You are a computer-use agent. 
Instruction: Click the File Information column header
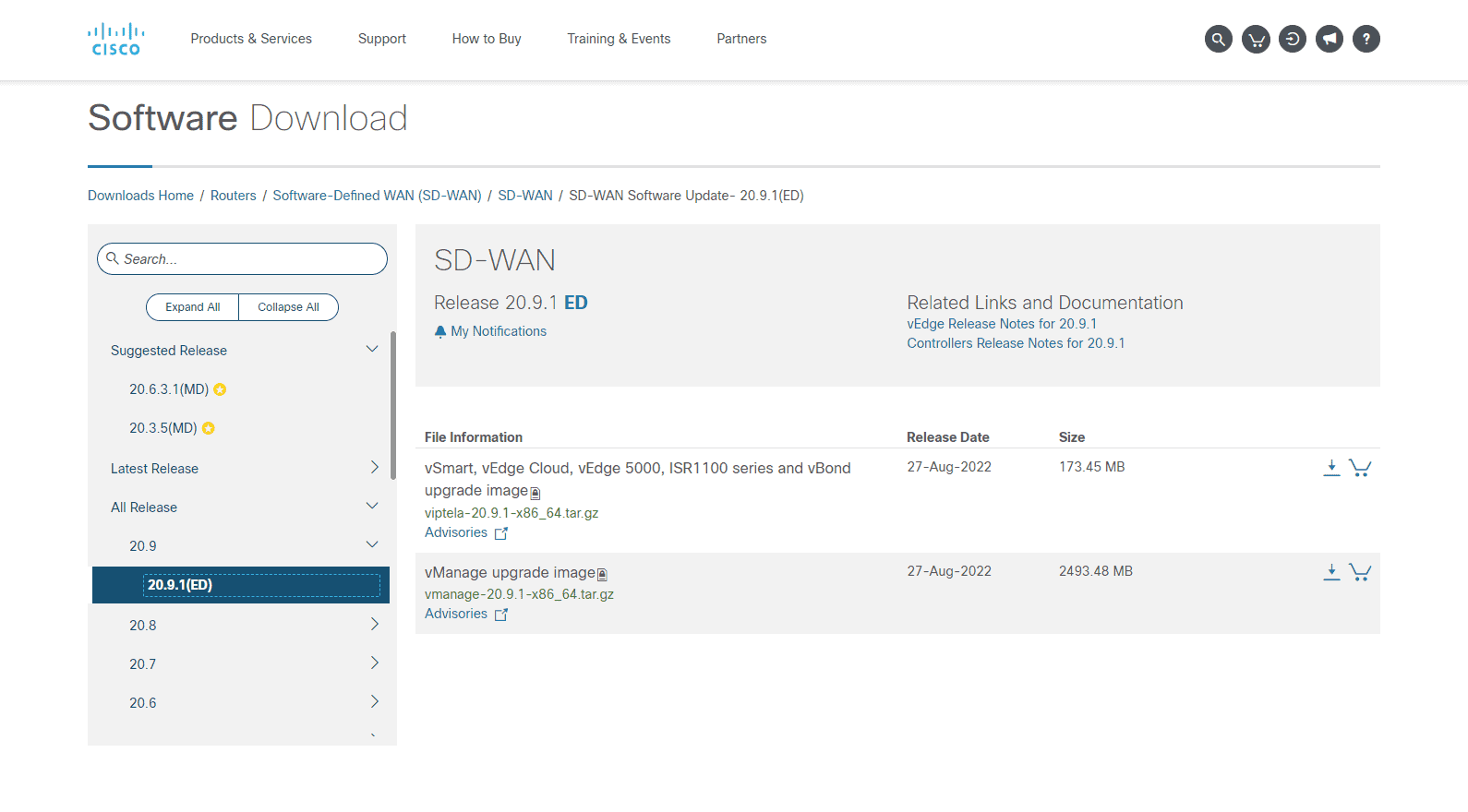point(474,437)
